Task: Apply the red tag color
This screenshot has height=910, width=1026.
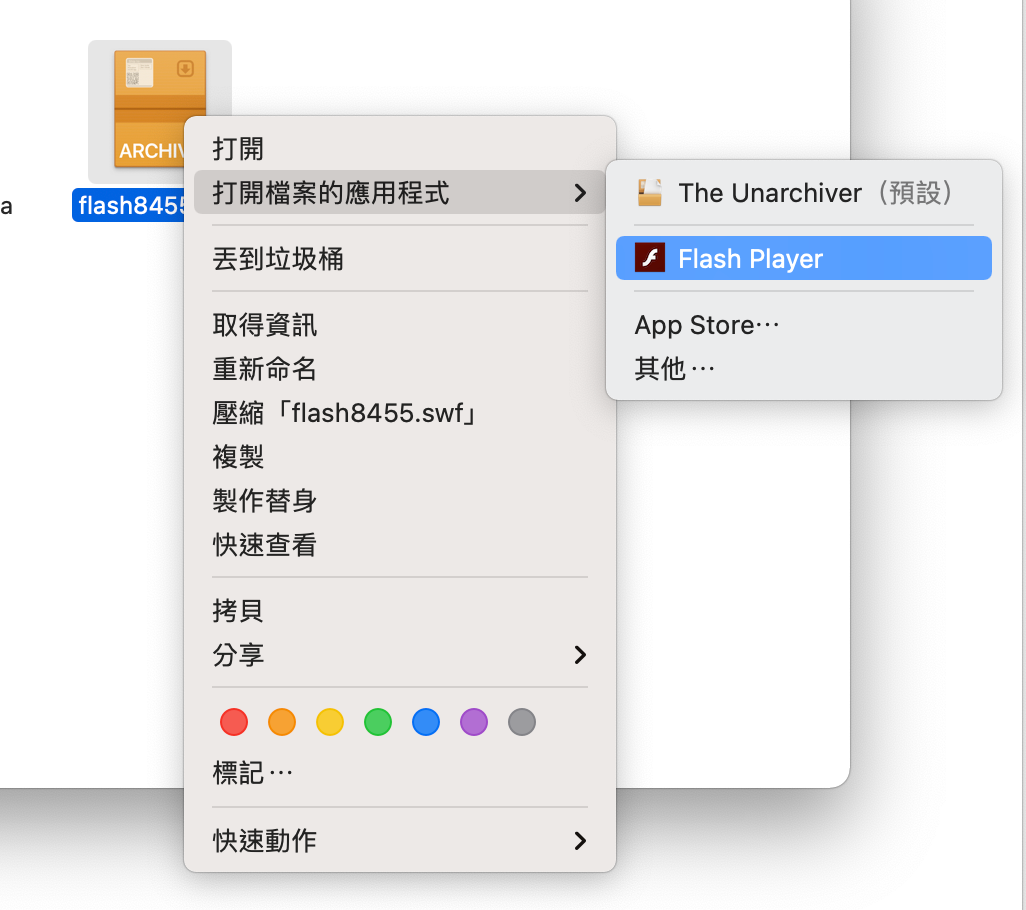Action: click(x=234, y=722)
